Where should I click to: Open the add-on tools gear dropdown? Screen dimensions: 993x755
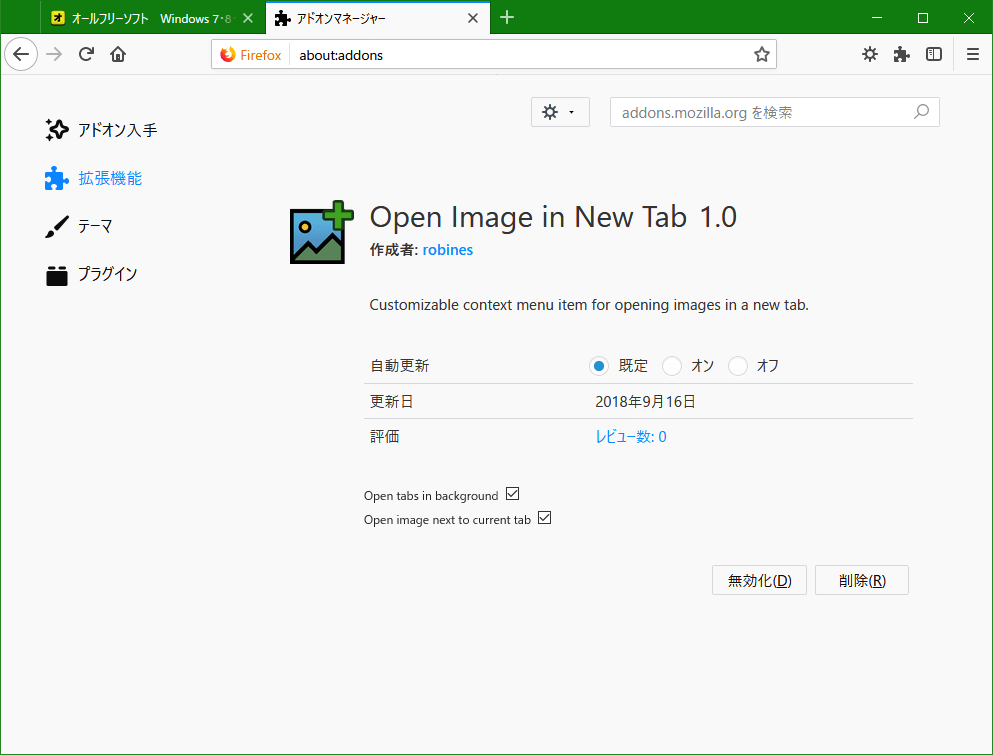[x=559, y=112]
